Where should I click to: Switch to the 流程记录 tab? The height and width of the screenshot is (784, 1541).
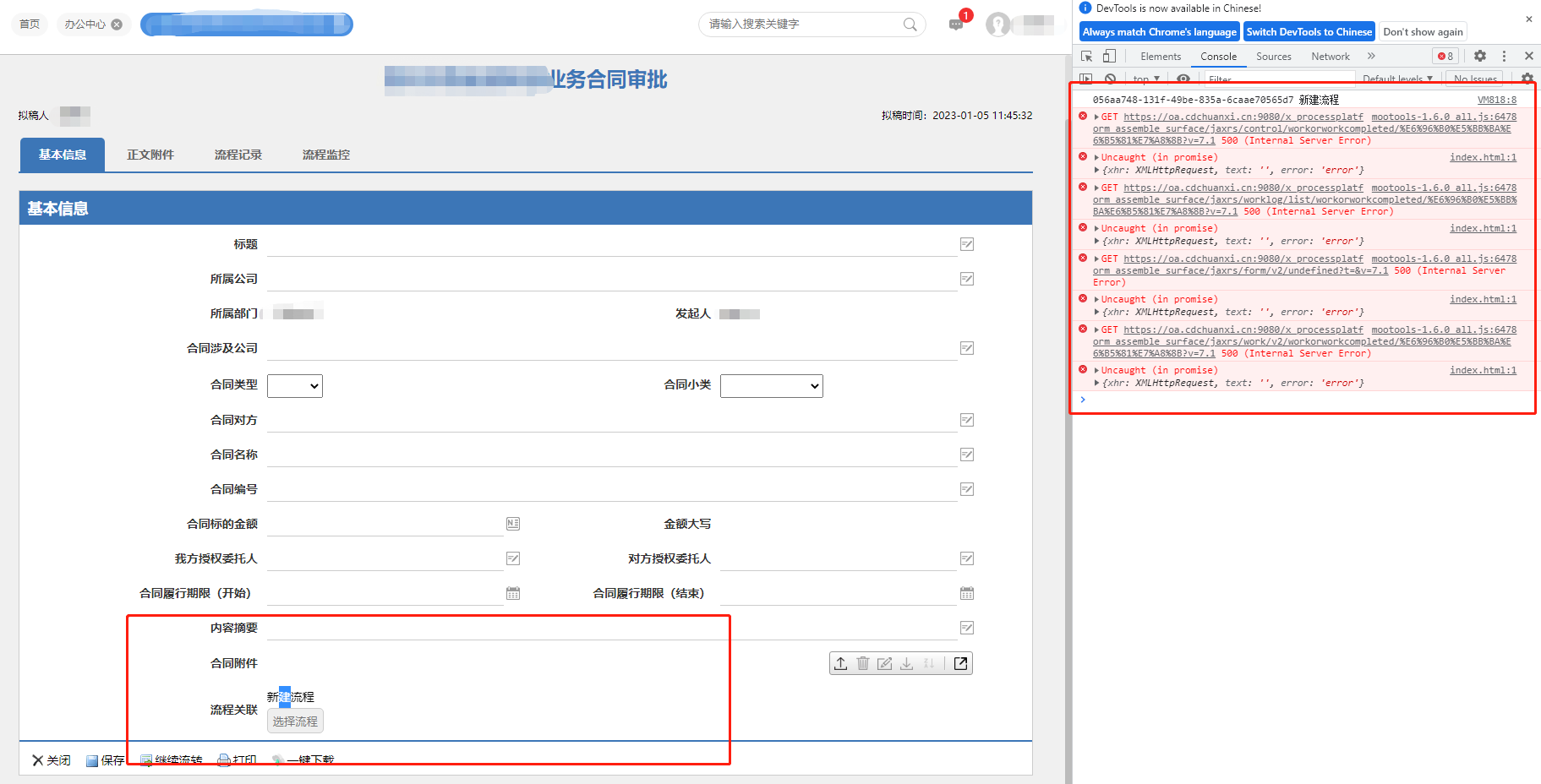tap(238, 155)
